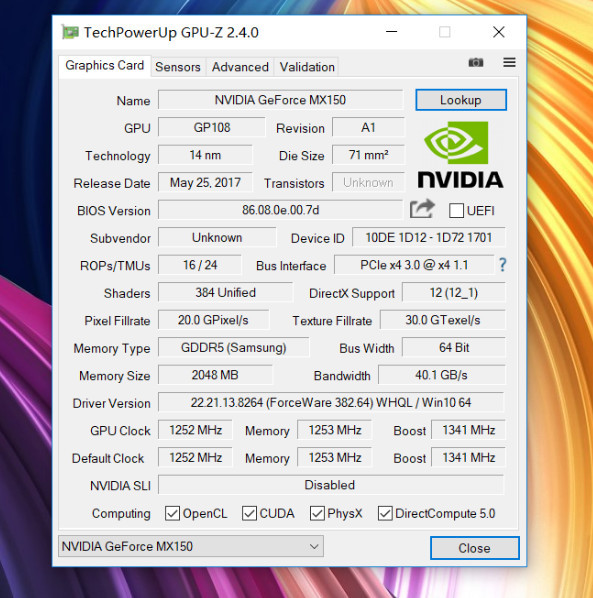Click the Lookup button

click(461, 100)
